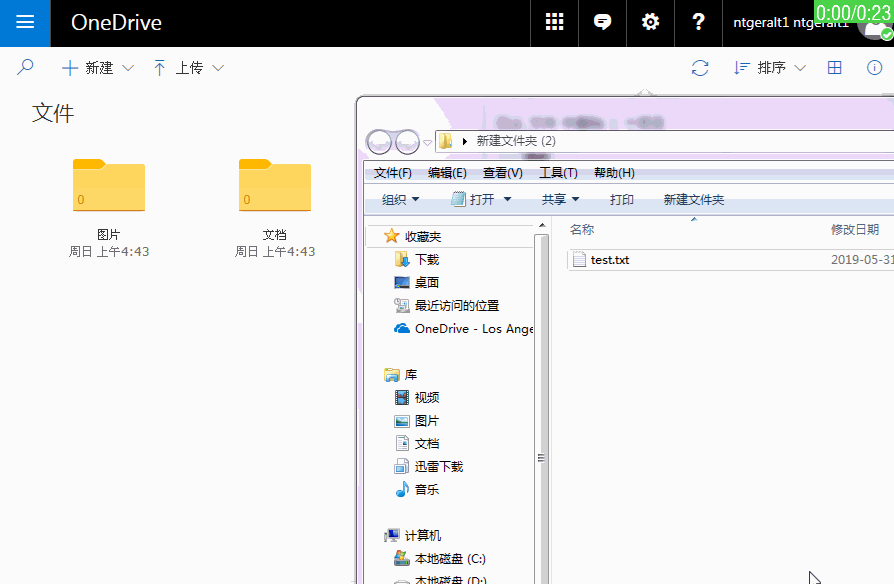This screenshot has width=894, height=584.
Task: Open the feedback chat icon
Action: point(602,23)
